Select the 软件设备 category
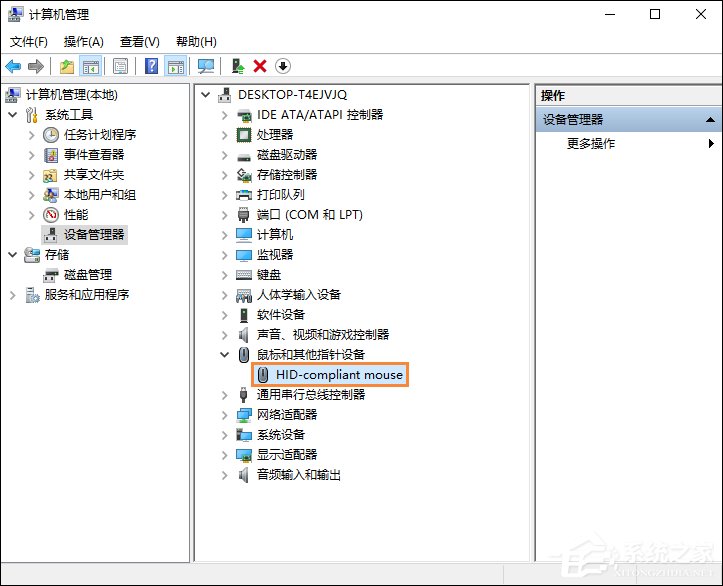 281,315
